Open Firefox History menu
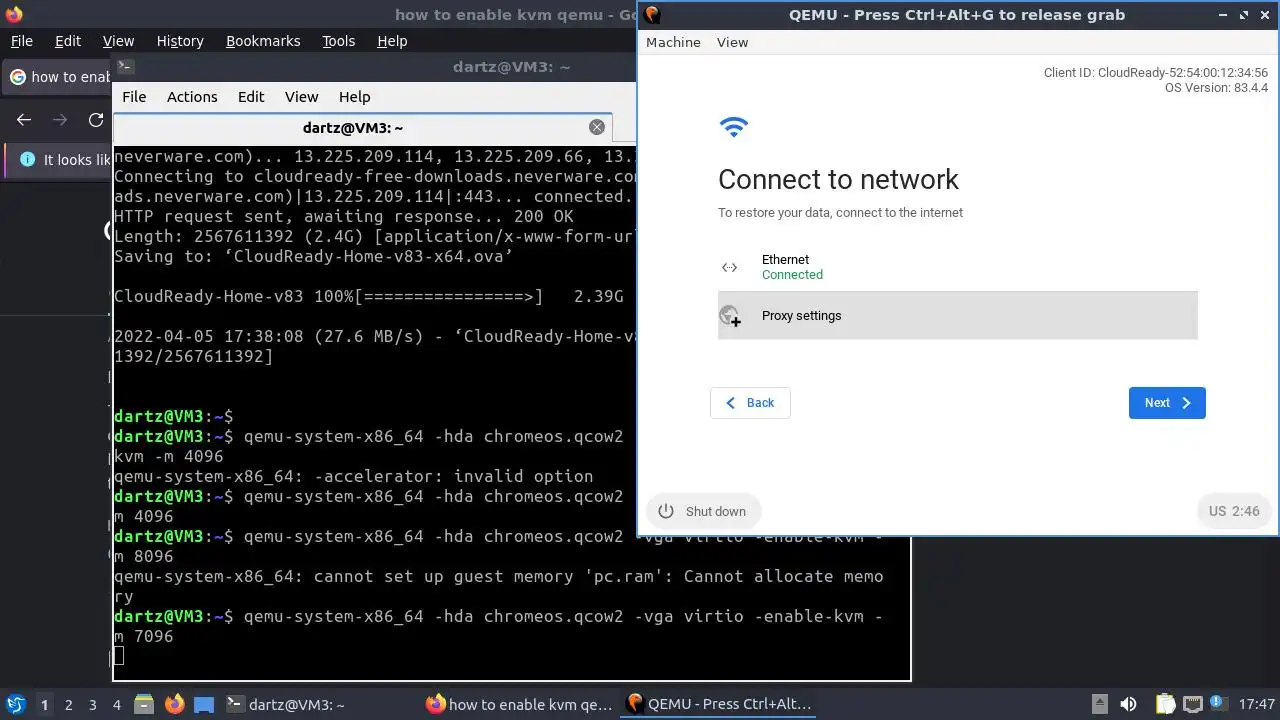1280x720 pixels. [x=180, y=41]
